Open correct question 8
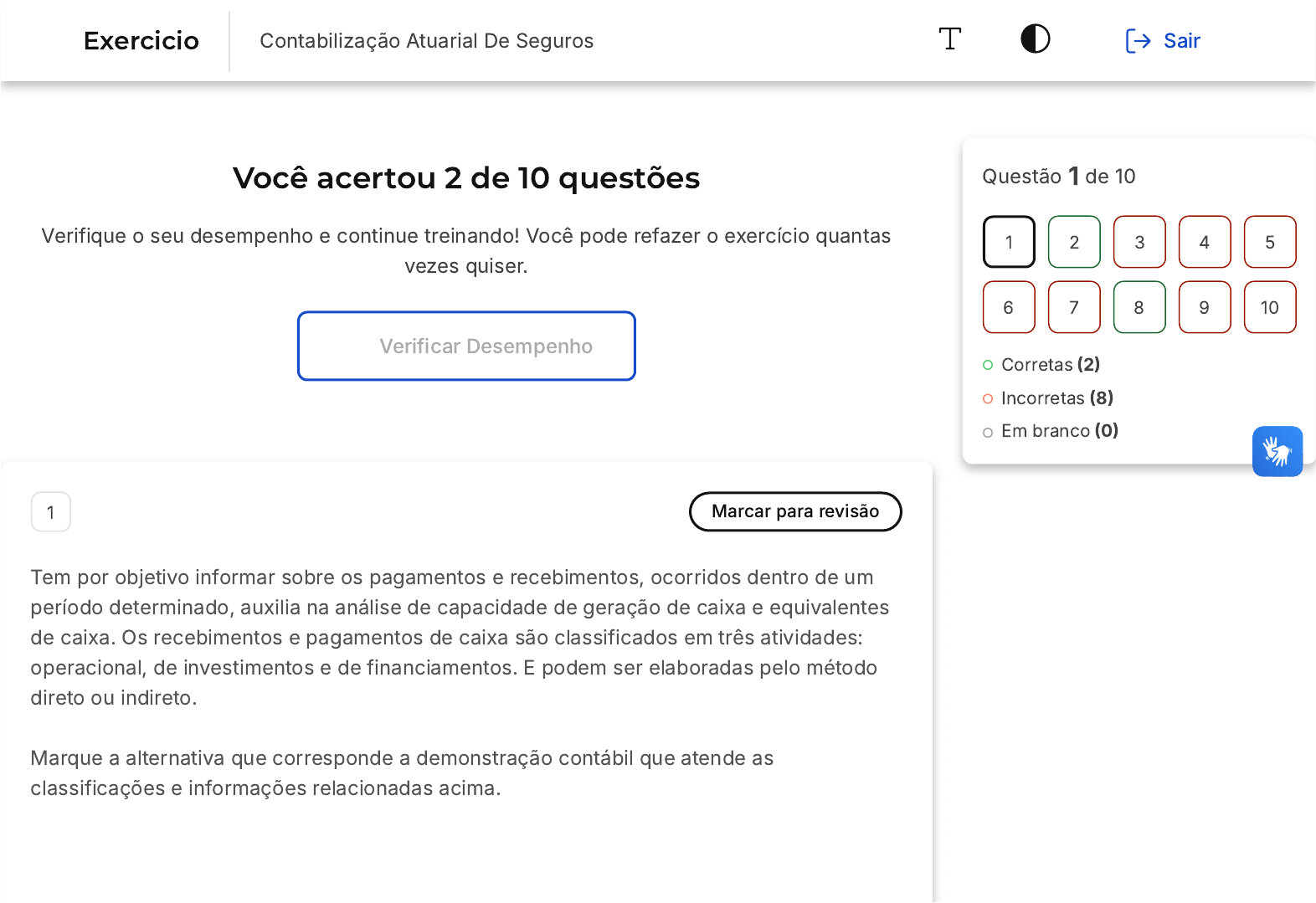1316x903 pixels. 1139,307
